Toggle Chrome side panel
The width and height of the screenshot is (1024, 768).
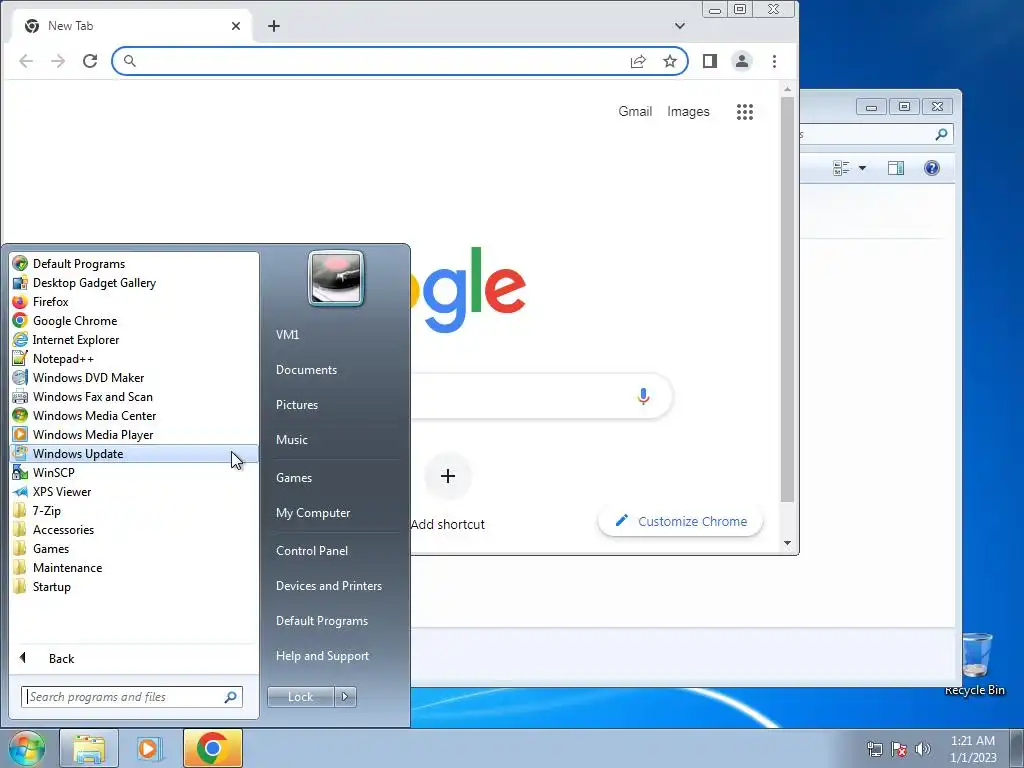710,61
